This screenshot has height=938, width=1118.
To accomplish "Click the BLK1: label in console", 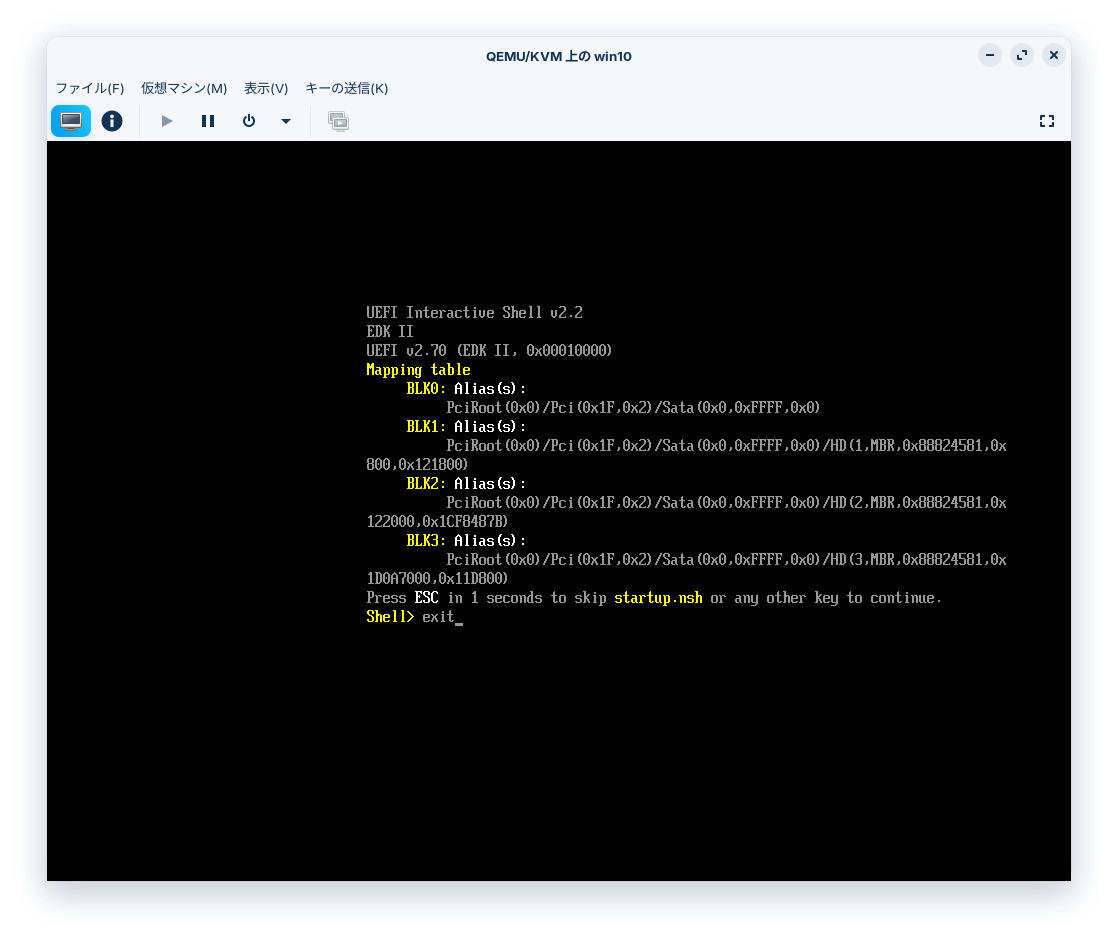I will point(426,426).
